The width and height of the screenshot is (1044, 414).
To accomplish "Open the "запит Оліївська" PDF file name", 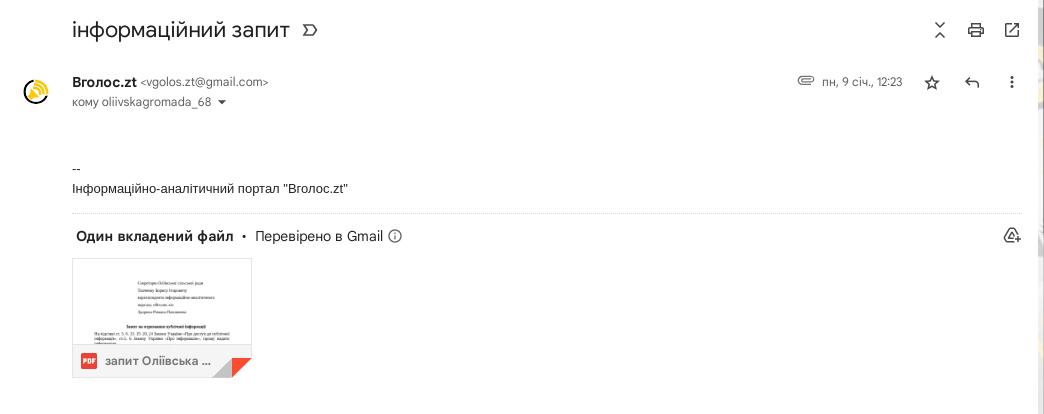I will (x=158, y=361).
